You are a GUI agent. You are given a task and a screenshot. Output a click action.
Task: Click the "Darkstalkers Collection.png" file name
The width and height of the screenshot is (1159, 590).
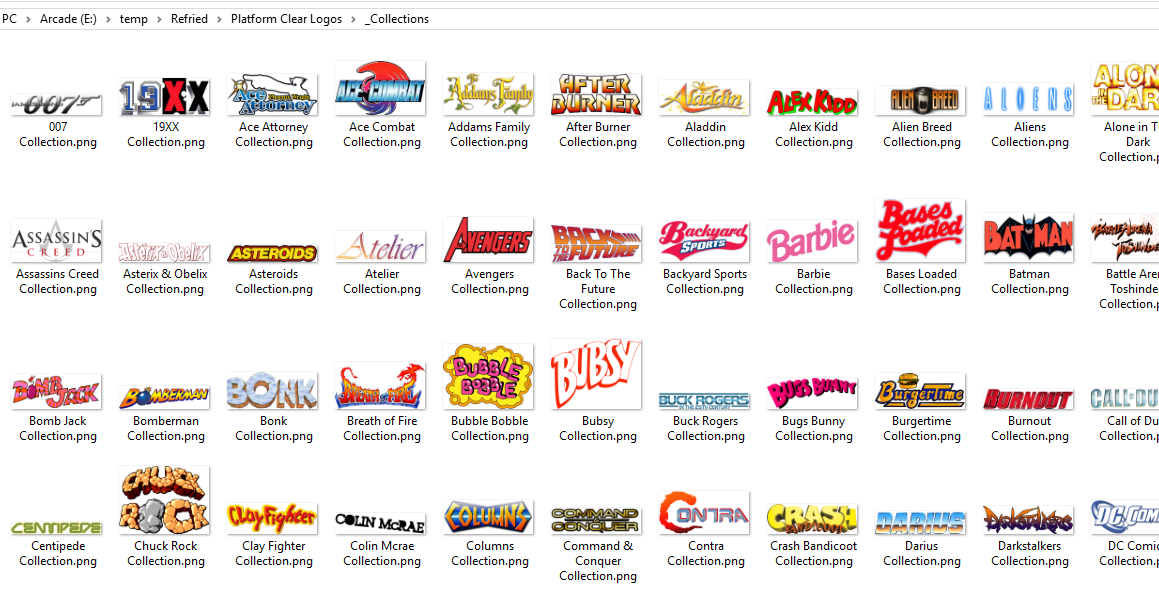coord(1029,553)
